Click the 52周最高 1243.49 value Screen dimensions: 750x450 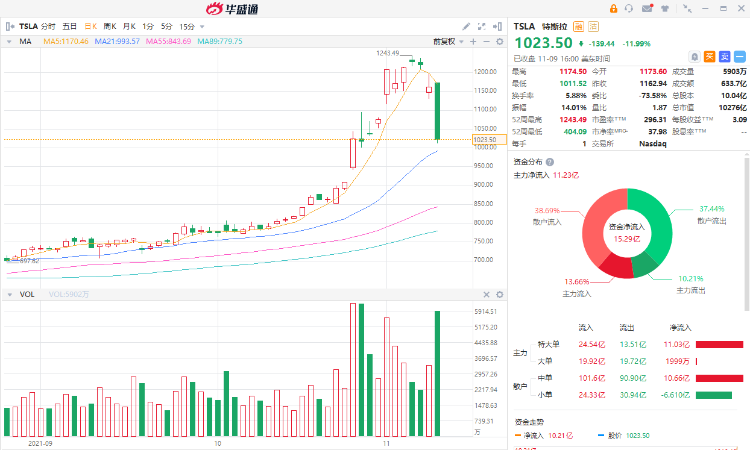coord(573,120)
